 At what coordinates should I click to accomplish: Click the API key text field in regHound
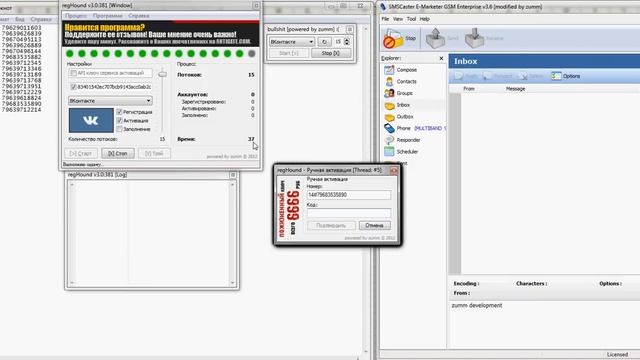tap(110, 73)
